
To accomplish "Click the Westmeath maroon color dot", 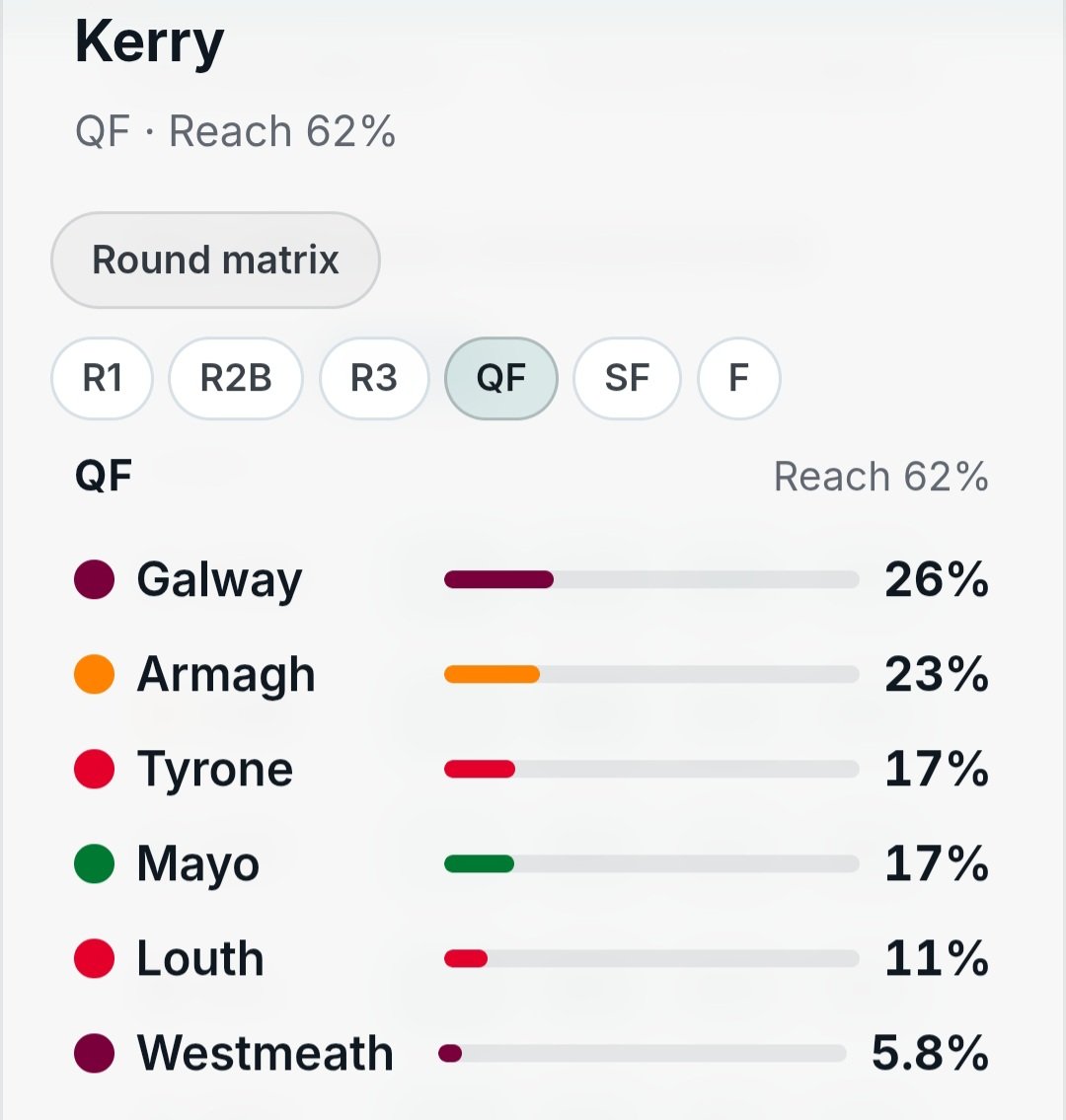I will (x=95, y=1053).
